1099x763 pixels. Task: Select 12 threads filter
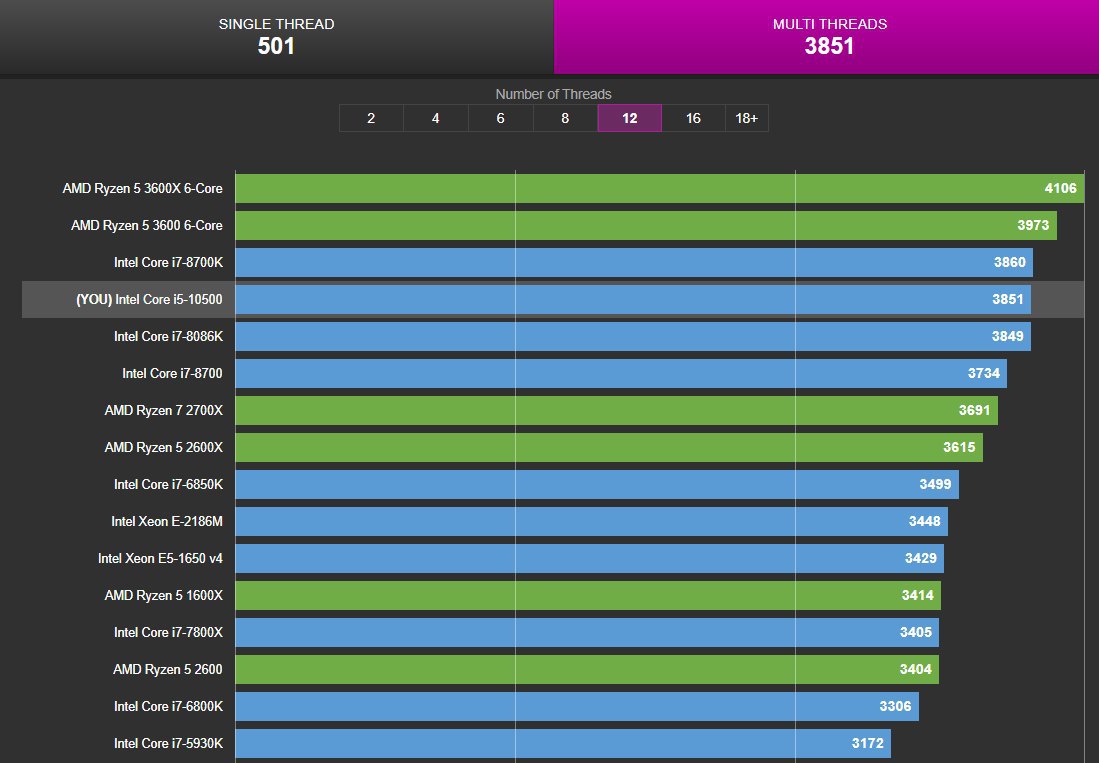click(x=629, y=118)
